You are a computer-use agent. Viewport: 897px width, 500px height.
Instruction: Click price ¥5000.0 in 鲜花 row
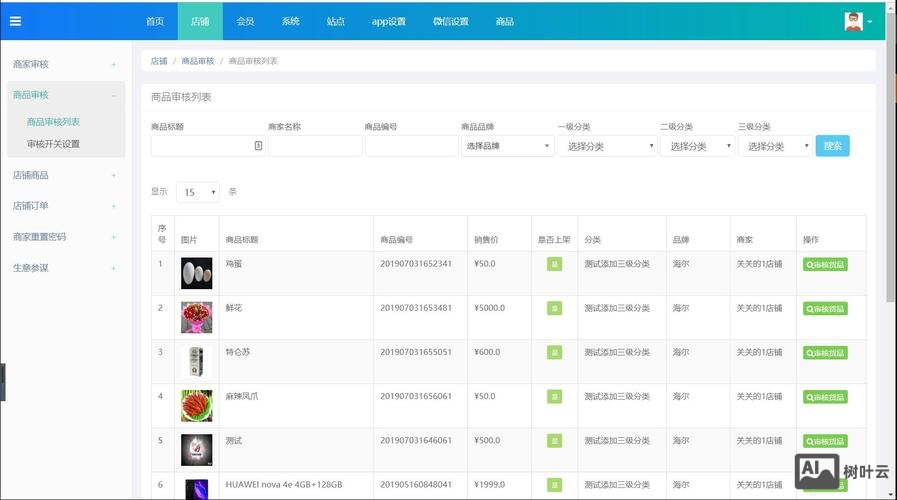pyautogui.click(x=489, y=308)
